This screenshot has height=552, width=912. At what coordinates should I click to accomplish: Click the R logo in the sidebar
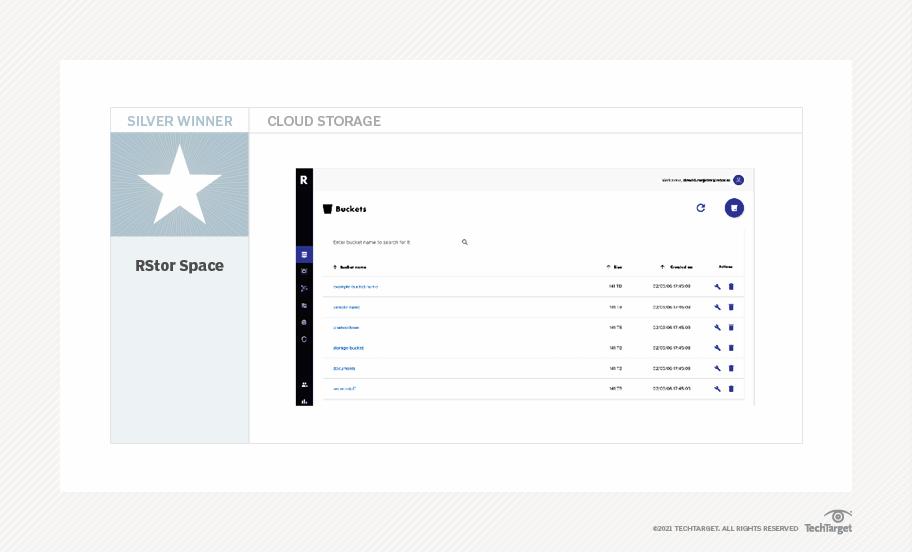click(304, 180)
